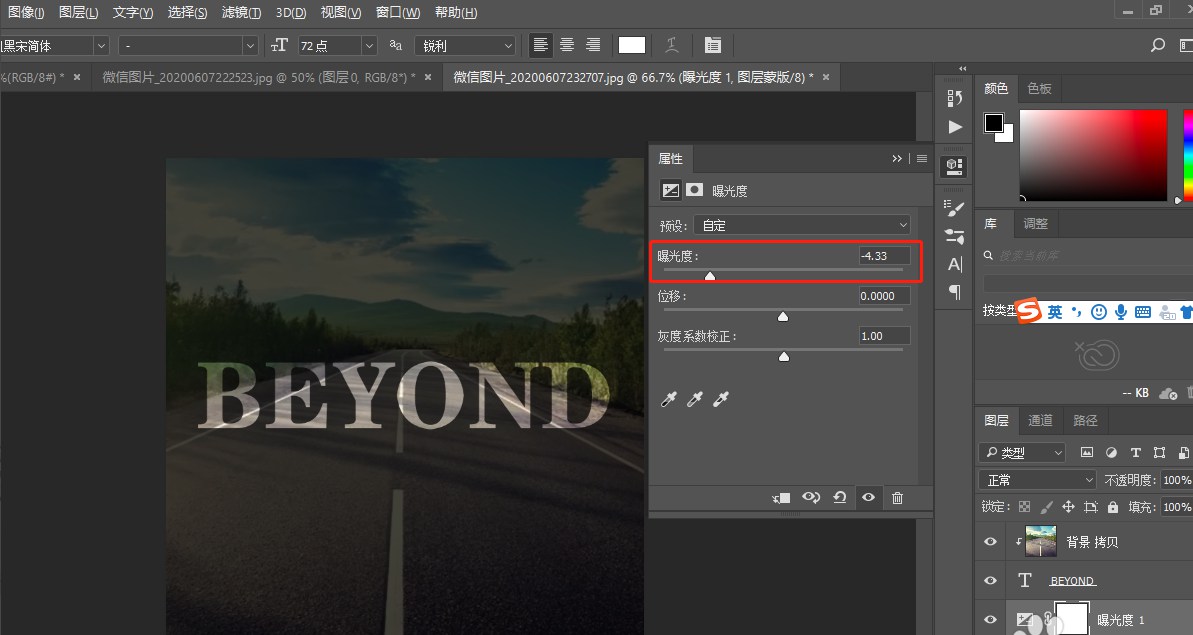Toggle adjustment layer visibility in Properties panel
This screenshot has width=1193, height=635.
point(868,497)
